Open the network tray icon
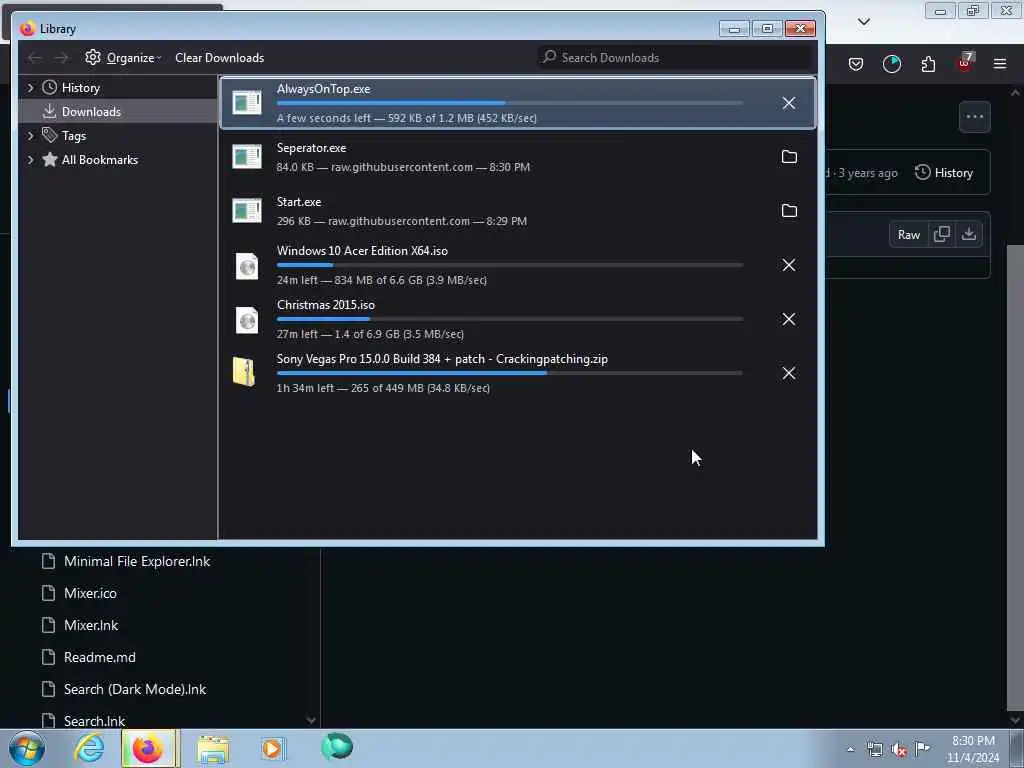This screenshot has width=1024, height=768. coord(874,750)
